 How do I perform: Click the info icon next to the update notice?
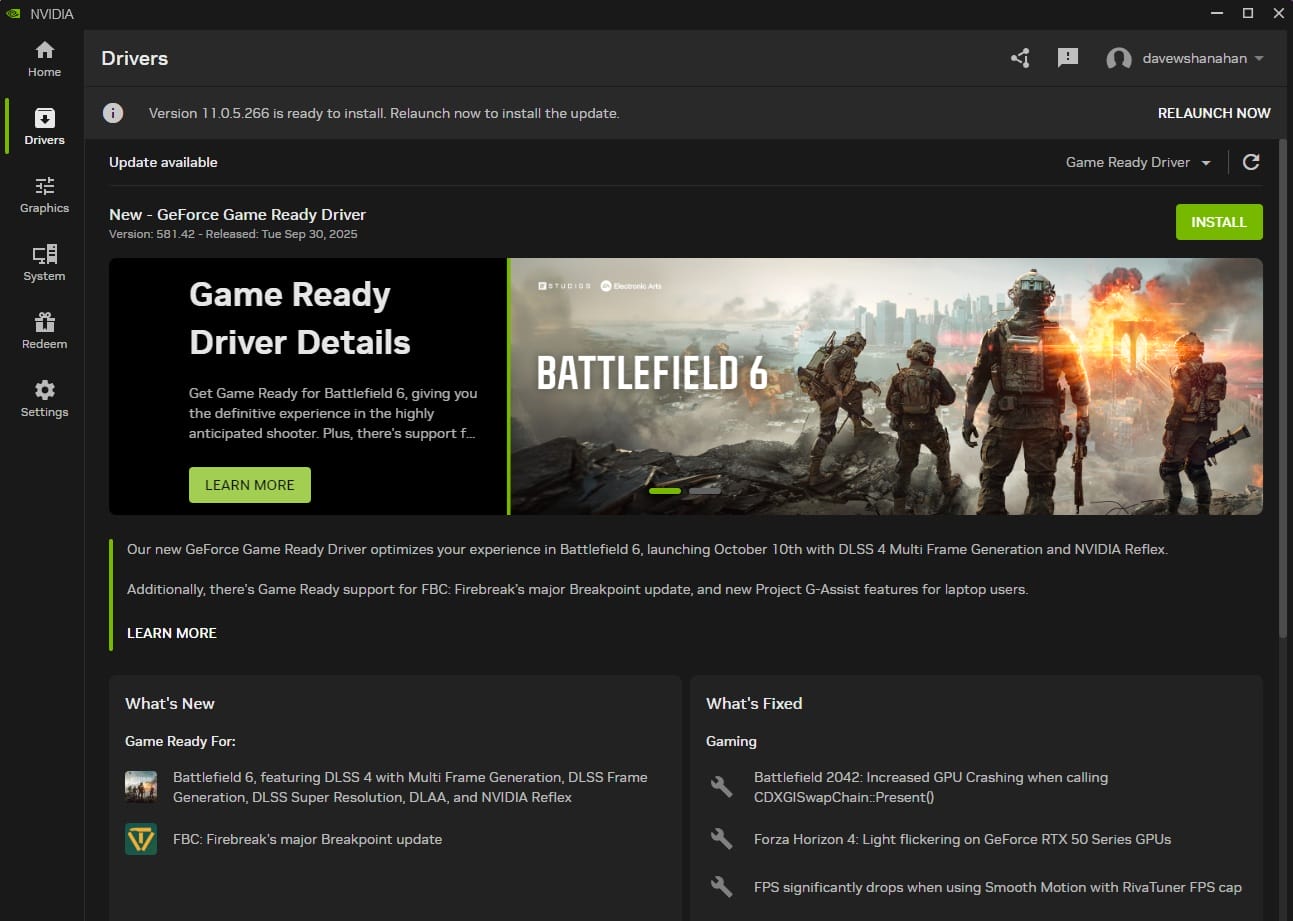point(113,113)
